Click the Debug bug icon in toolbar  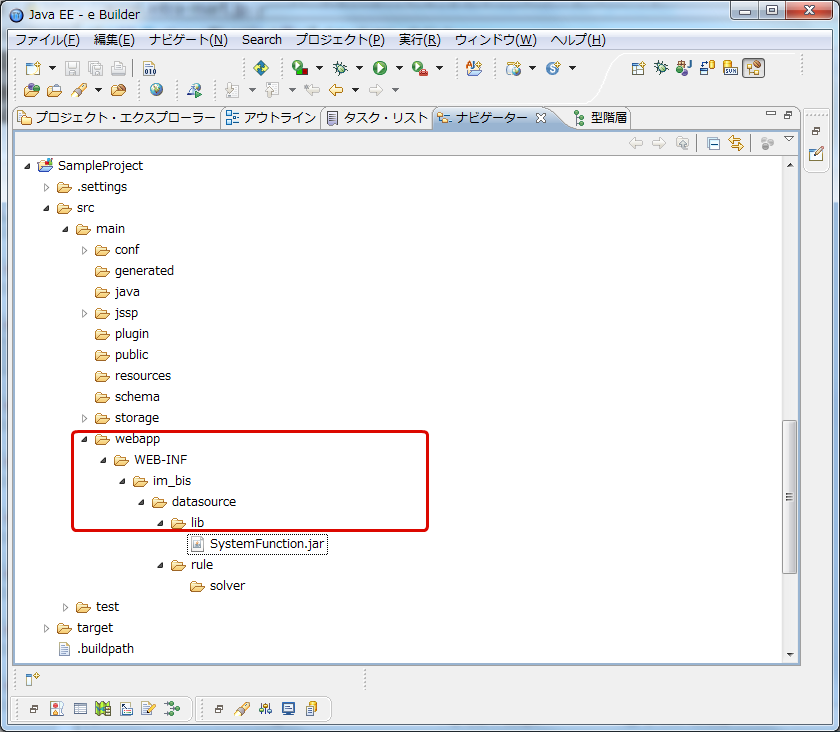pyautogui.click(x=340, y=68)
